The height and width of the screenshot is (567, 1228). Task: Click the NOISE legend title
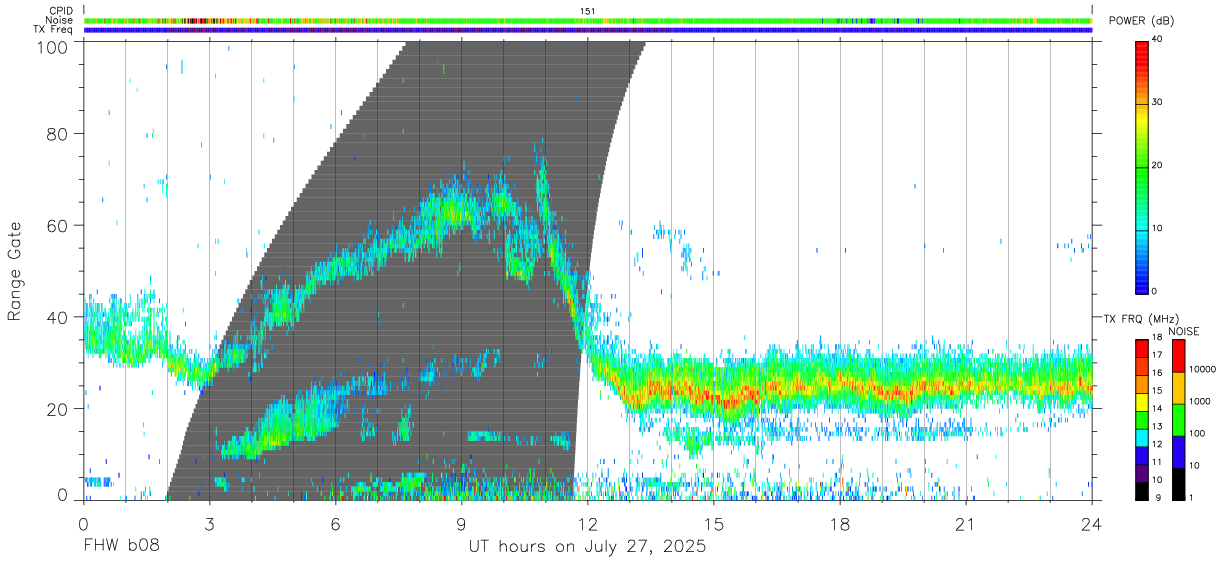(1184, 331)
